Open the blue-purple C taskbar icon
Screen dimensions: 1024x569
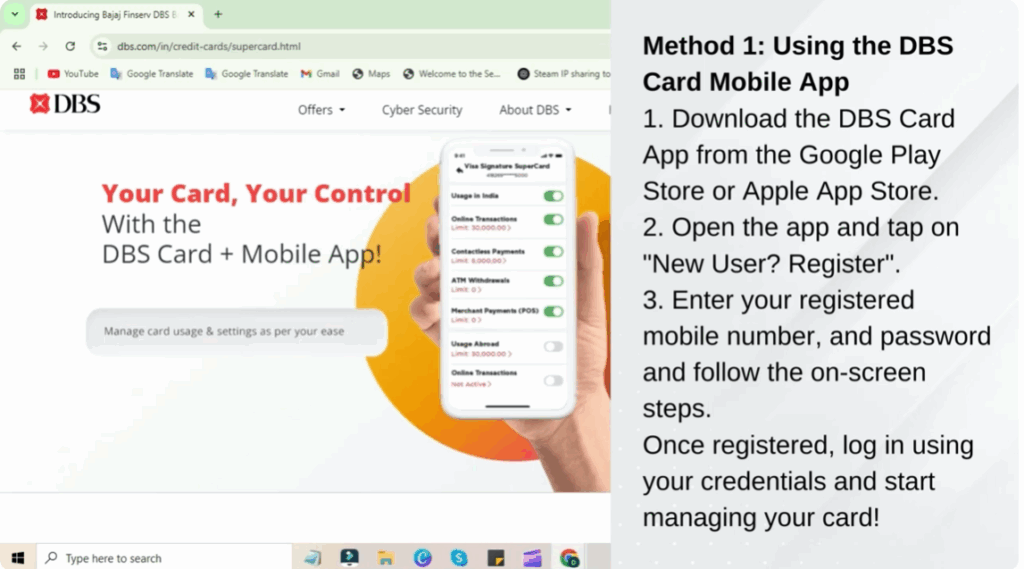tap(423, 558)
